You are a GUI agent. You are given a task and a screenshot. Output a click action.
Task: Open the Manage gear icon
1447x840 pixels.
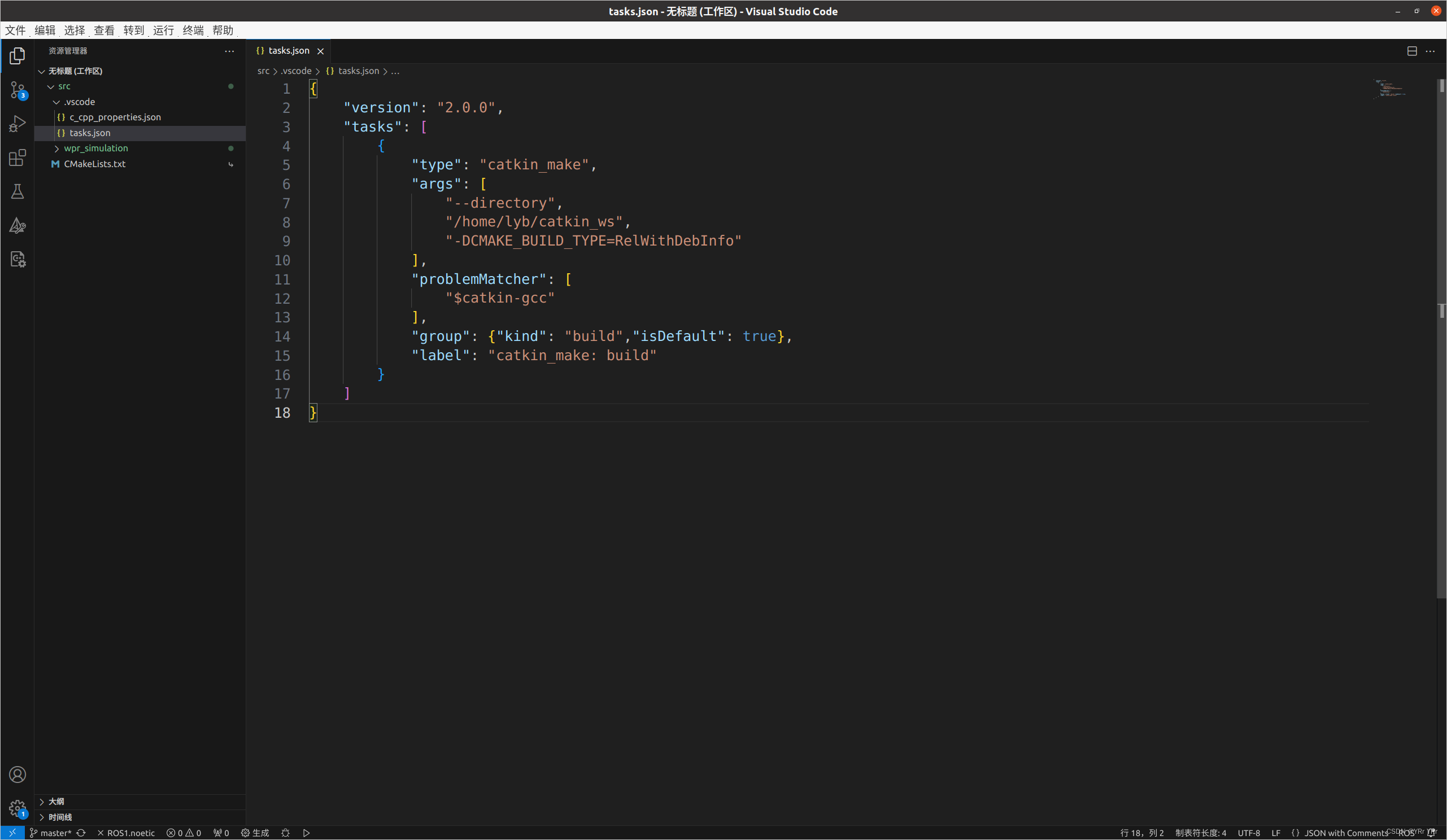click(x=17, y=808)
